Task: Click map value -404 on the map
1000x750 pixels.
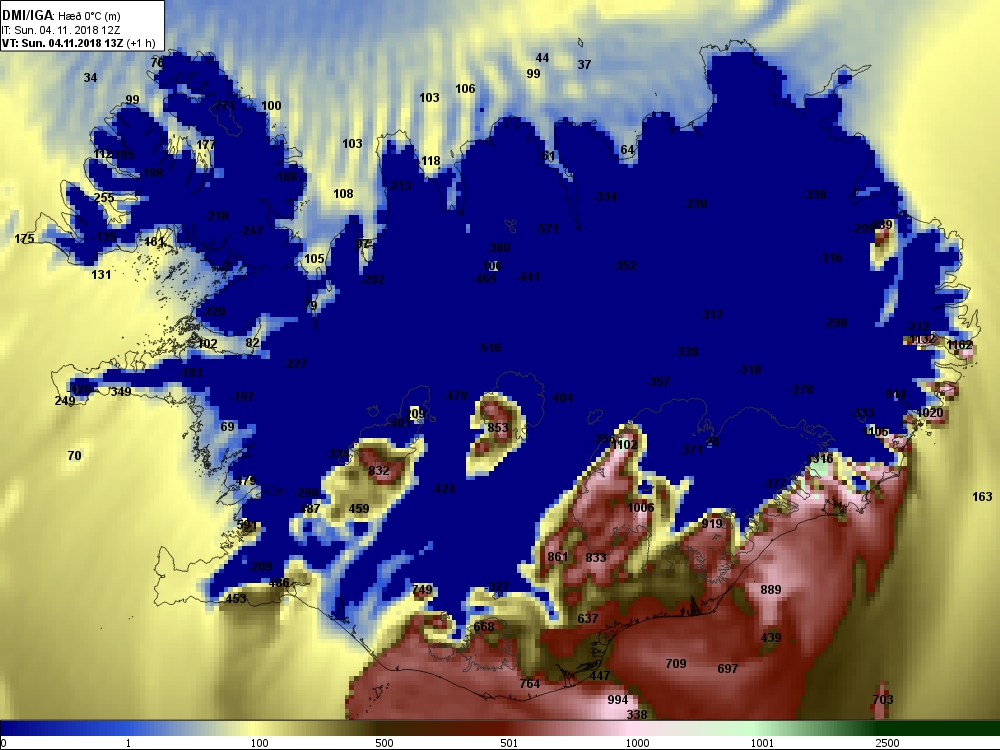Action: pos(561,398)
